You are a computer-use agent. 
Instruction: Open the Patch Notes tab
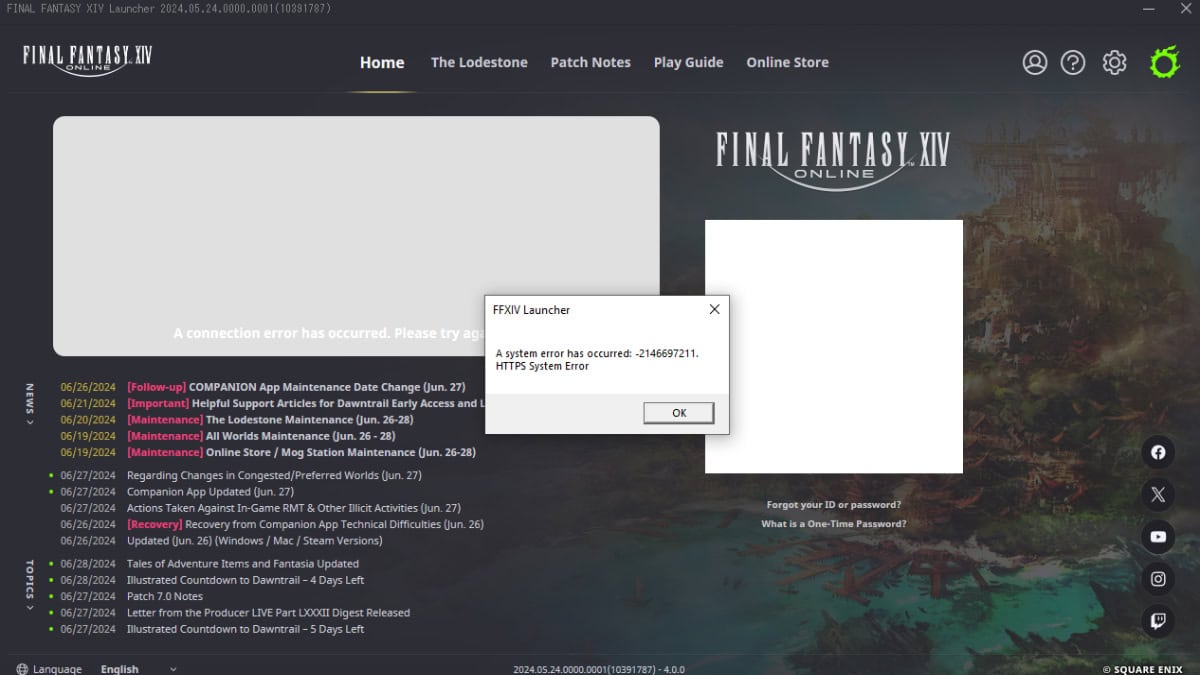pyautogui.click(x=591, y=62)
